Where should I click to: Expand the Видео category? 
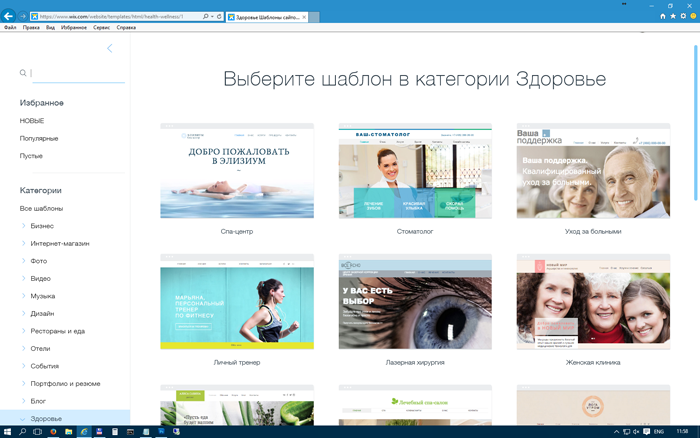(x=23, y=278)
